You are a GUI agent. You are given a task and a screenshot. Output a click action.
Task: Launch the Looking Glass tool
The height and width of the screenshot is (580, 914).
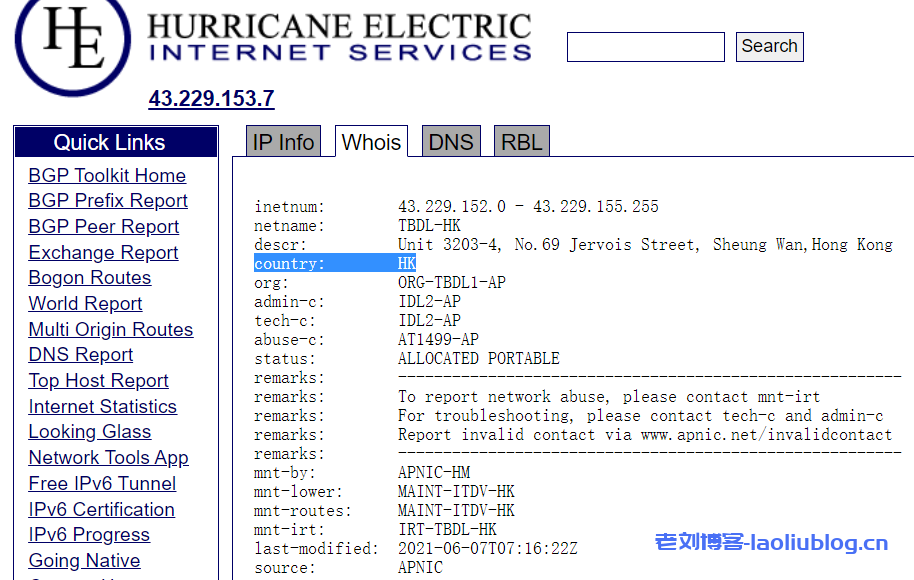pos(89,431)
